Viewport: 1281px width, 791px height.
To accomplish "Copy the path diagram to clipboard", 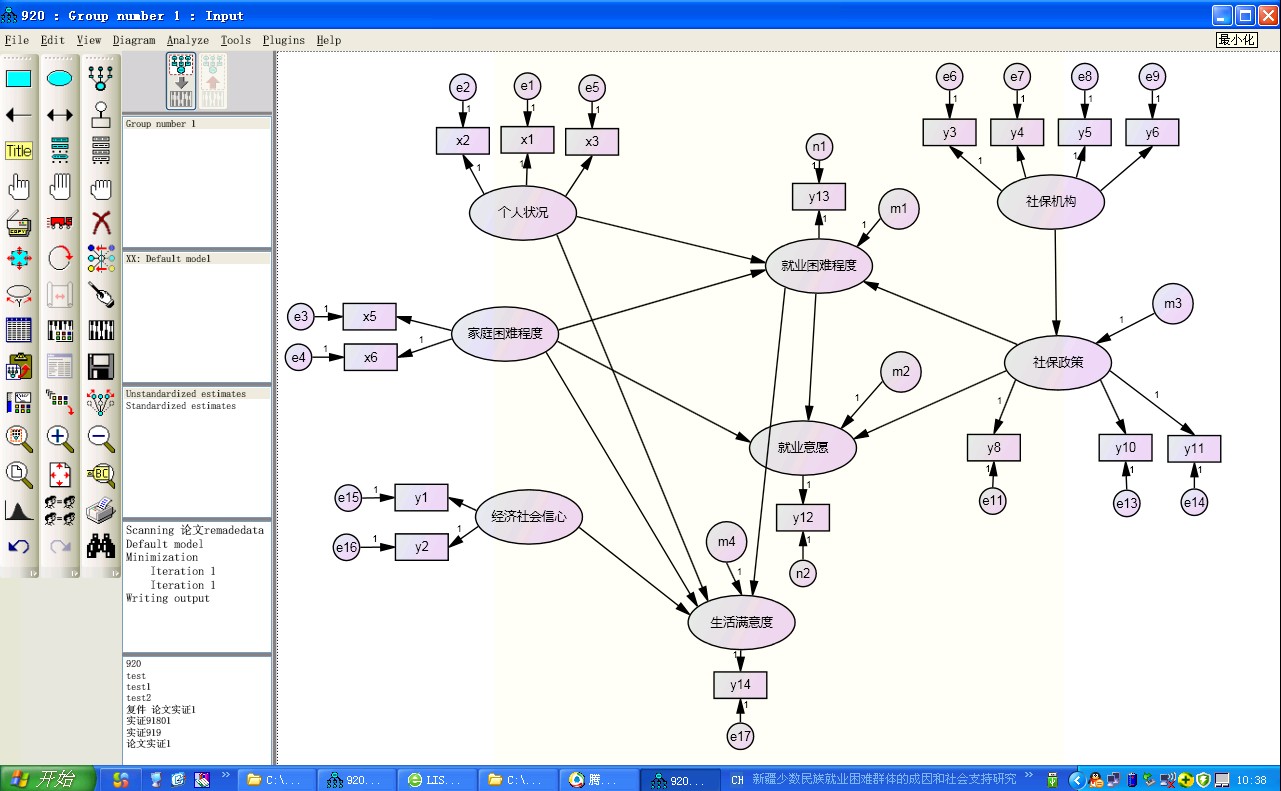I will [x=19, y=366].
